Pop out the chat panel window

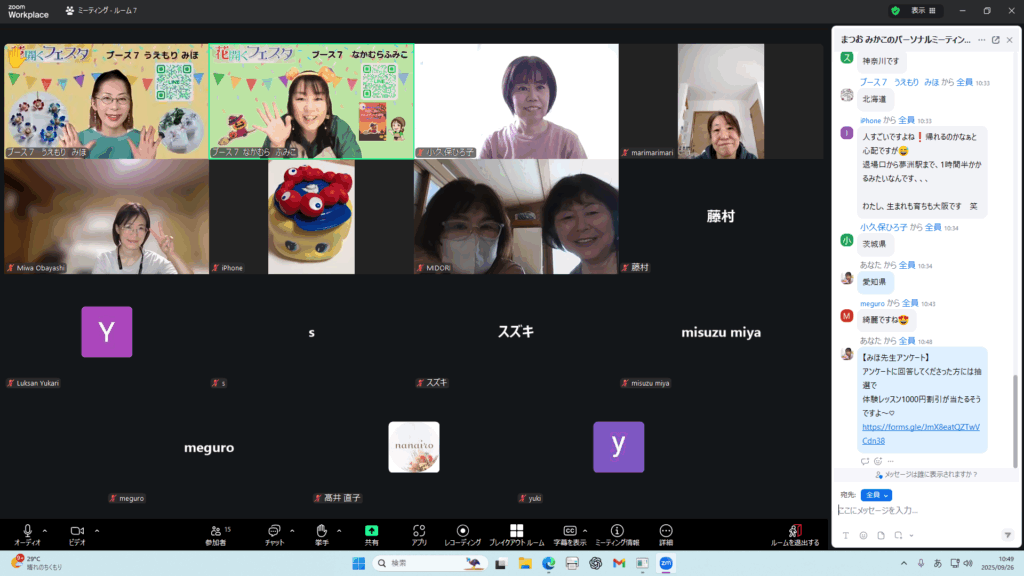pos(995,40)
